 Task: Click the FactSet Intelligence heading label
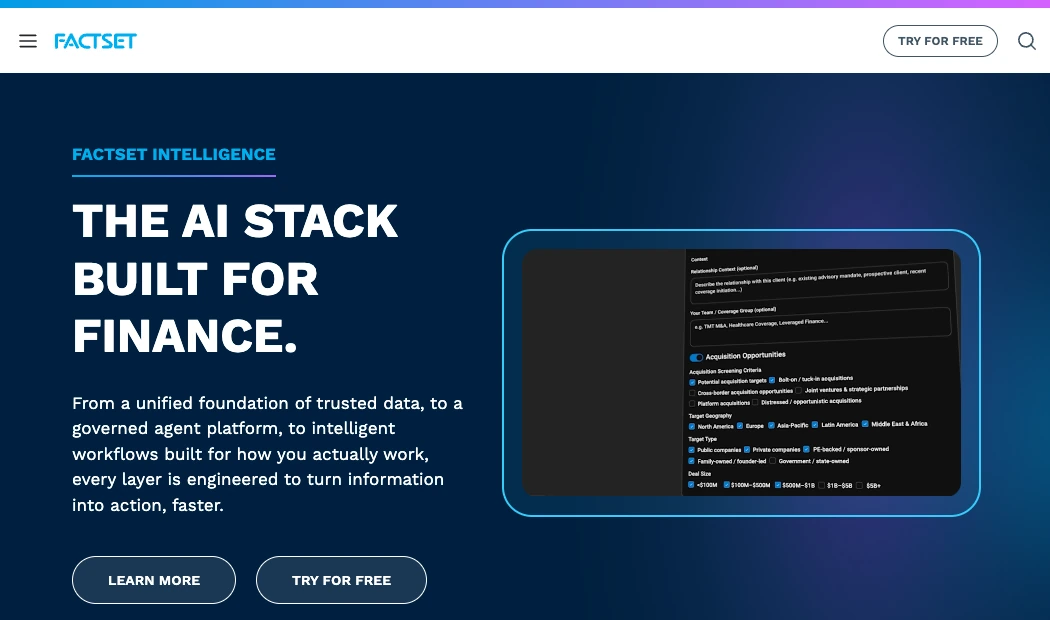coord(174,155)
